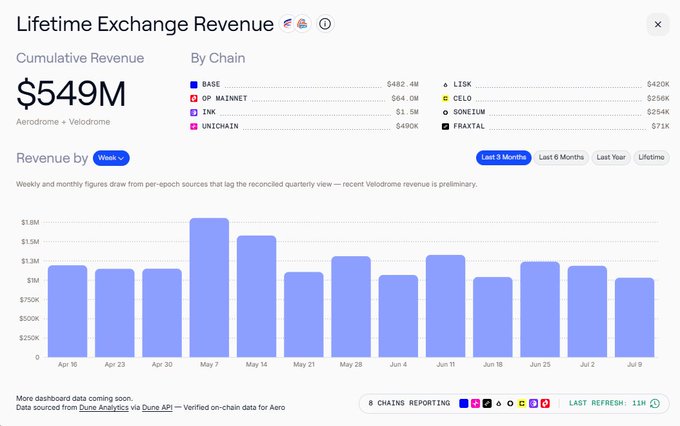Click the Jun 4 revenue bar
This screenshot has width=680, height=426.
398,316
